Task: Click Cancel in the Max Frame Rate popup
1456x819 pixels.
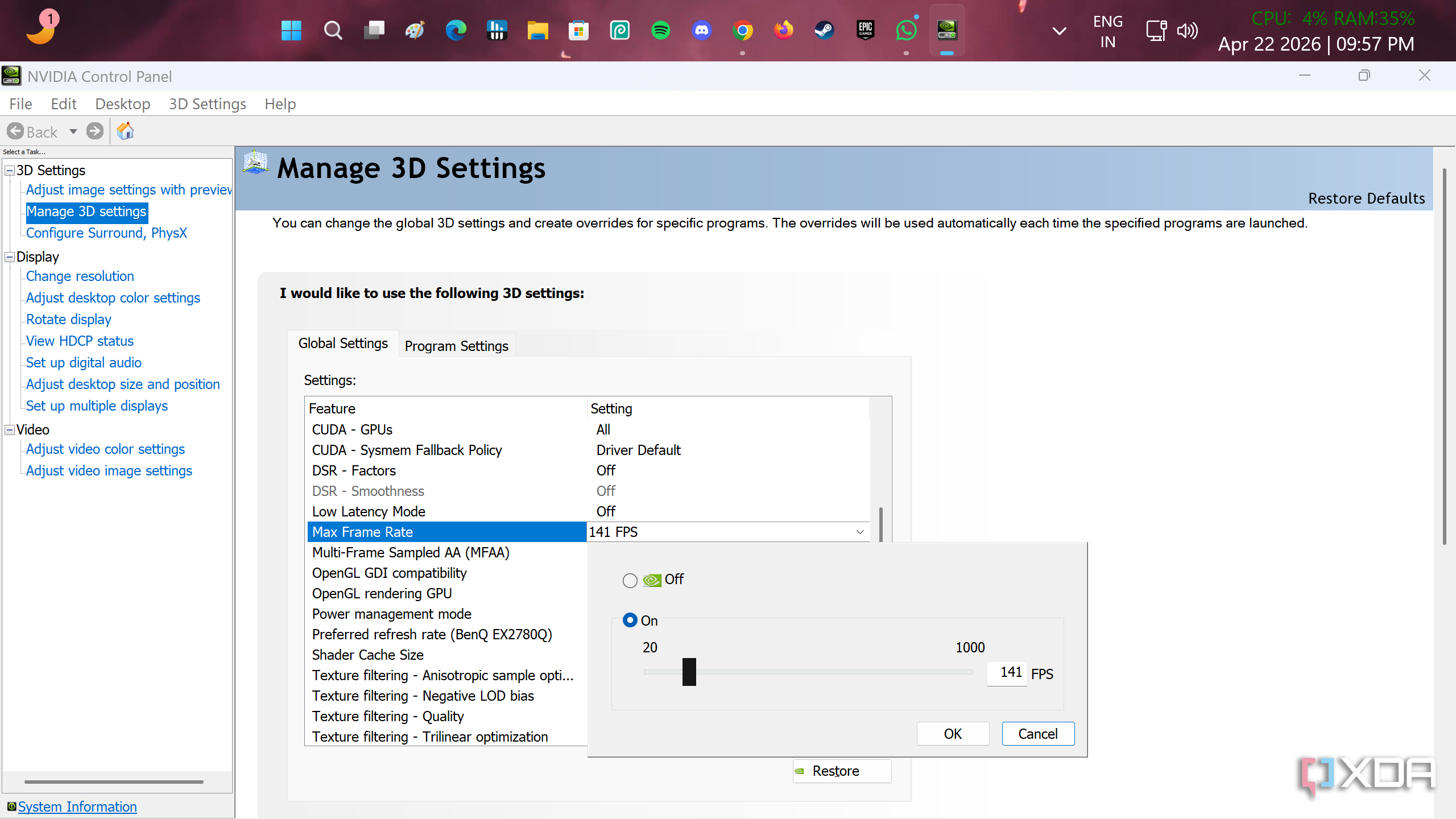Action: tap(1038, 734)
